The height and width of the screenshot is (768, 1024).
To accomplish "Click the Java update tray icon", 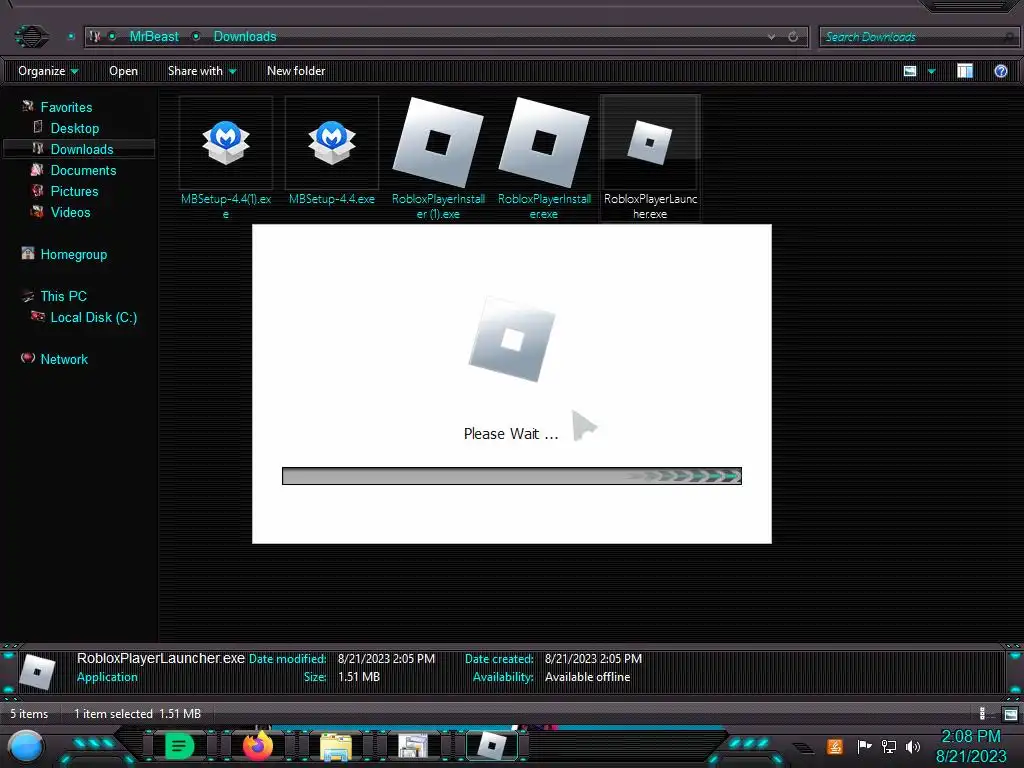I will pyautogui.click(x=835, y=746).
